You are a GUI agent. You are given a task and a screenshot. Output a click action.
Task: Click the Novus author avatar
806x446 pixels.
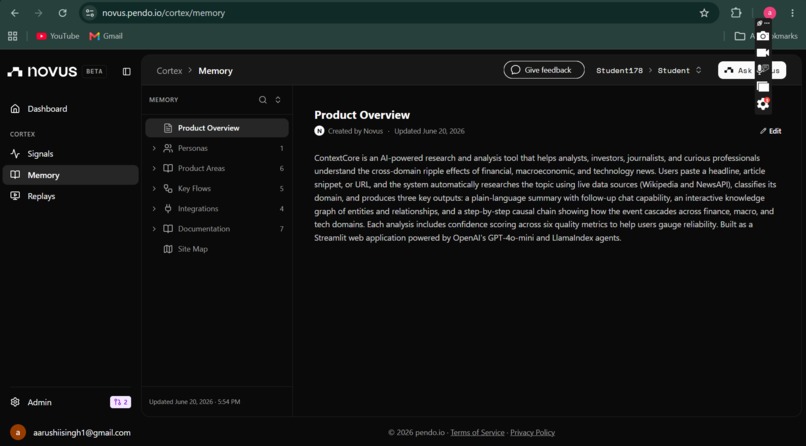(319, 131)
